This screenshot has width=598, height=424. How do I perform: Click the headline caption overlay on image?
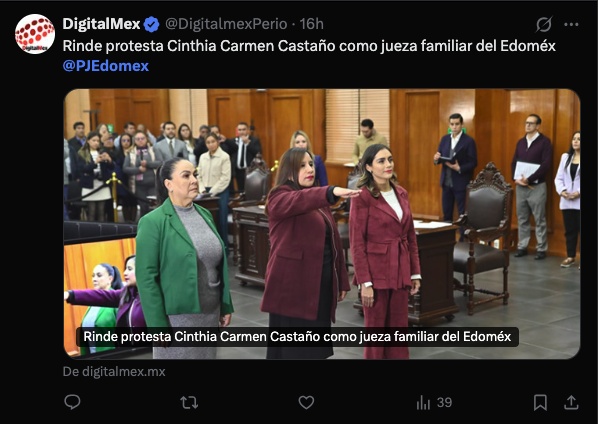click(x=297, y=337)
